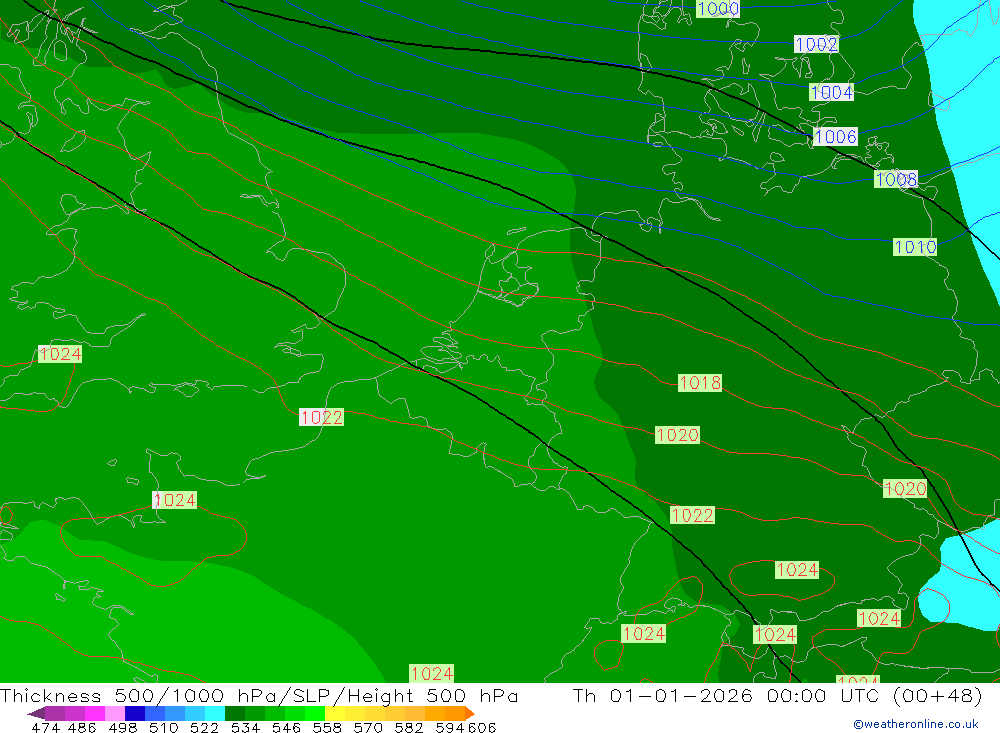Click the 1024 label inside the oval contour
1000x733 pixels.
pos(797,570)
